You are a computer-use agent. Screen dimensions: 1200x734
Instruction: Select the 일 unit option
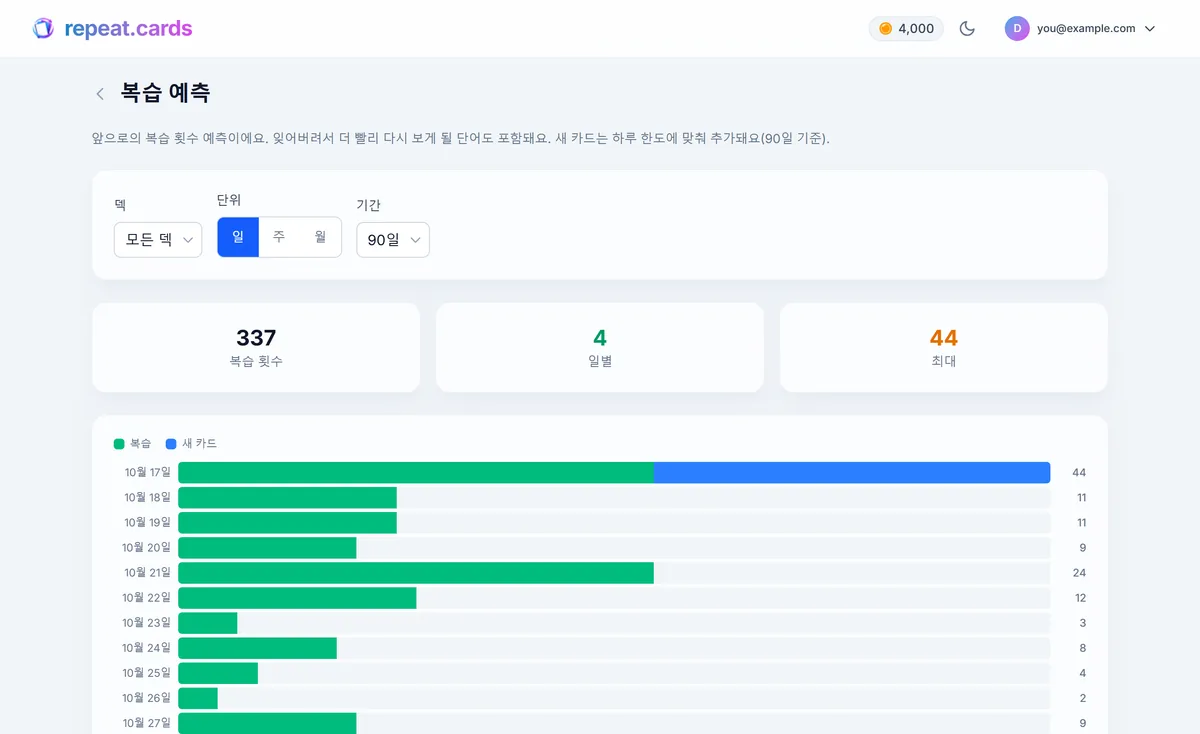[238, 237]
